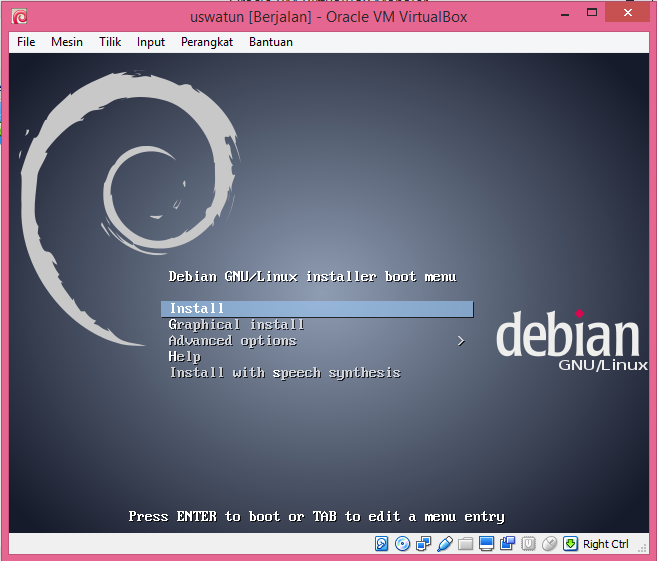The image size is (657, 561).
Task: Click the CPU virtualization status icon
Action: 528,544
